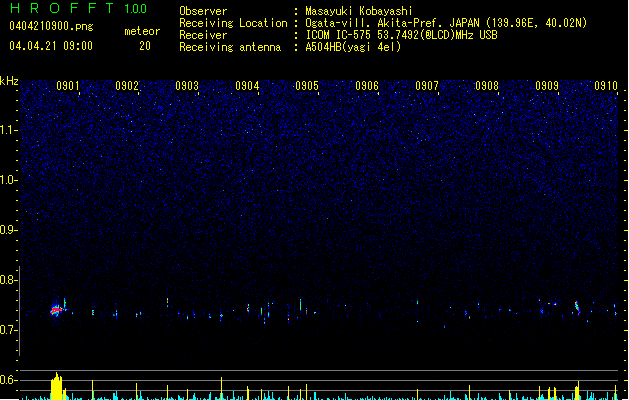
Task: Click the receiver text ICOM IC-575 53.7492
Action: click(x=401, y=35)
